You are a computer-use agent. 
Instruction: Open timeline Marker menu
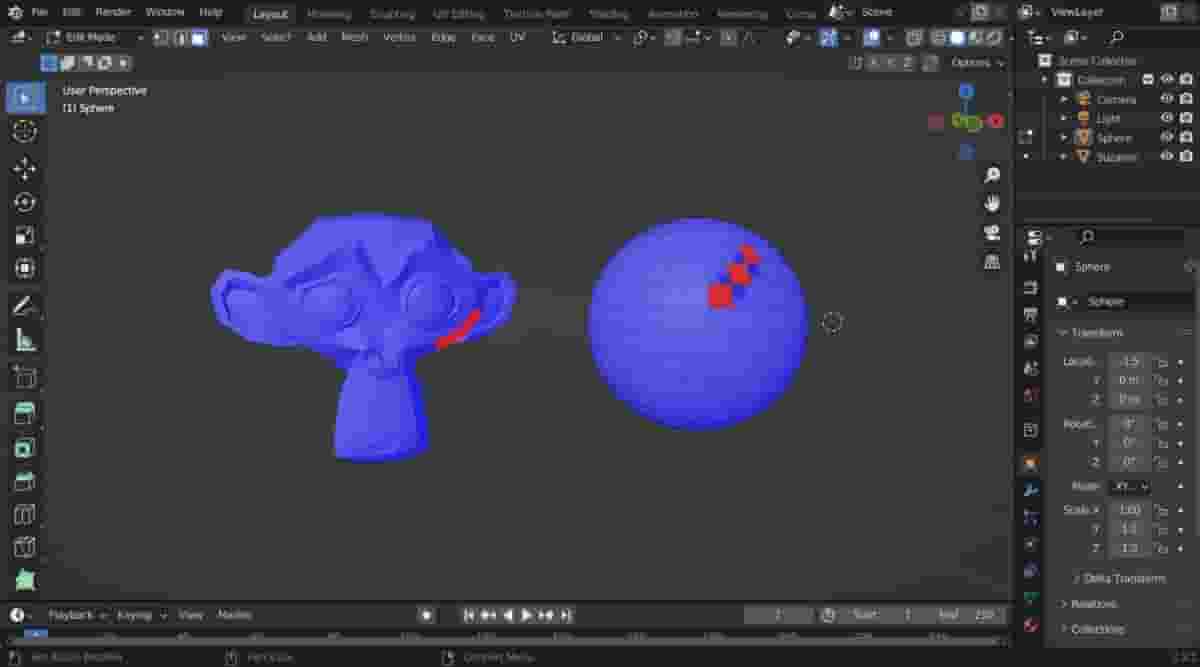235,615
